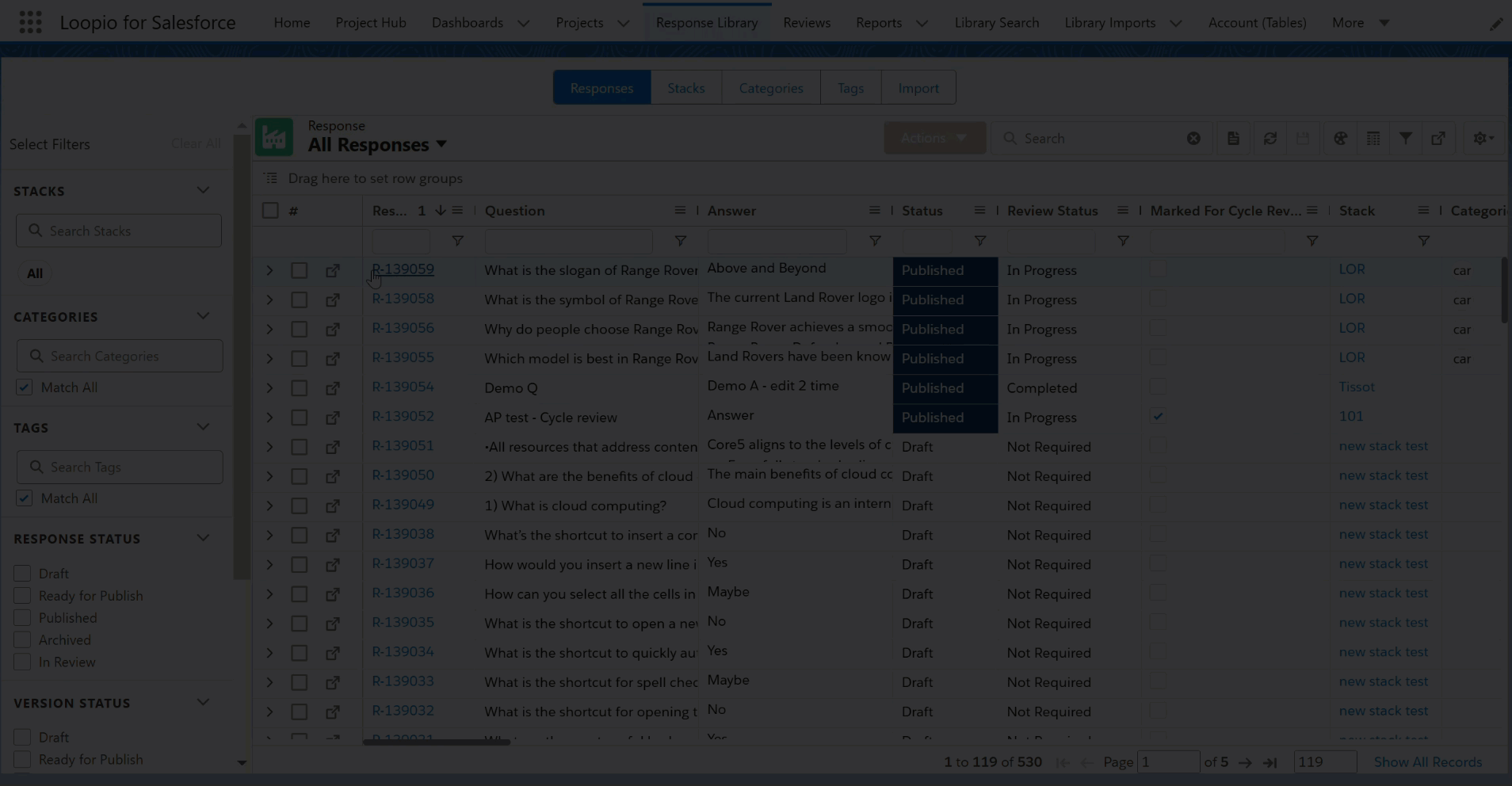Click the filter funnel under Status column
Screen dimensions: 1512x786
980,241
